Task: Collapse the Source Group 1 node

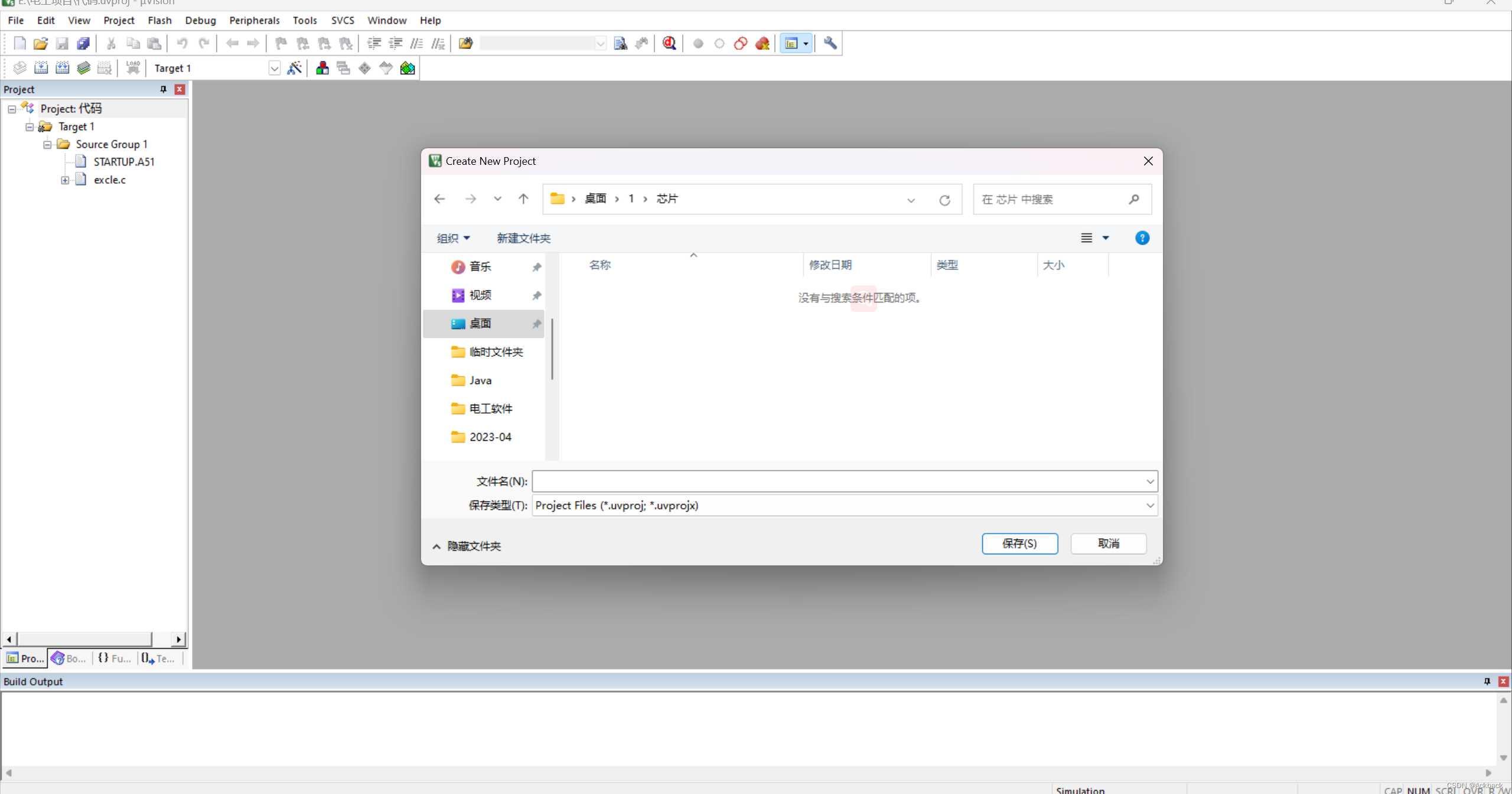Action: pos(47,144)
